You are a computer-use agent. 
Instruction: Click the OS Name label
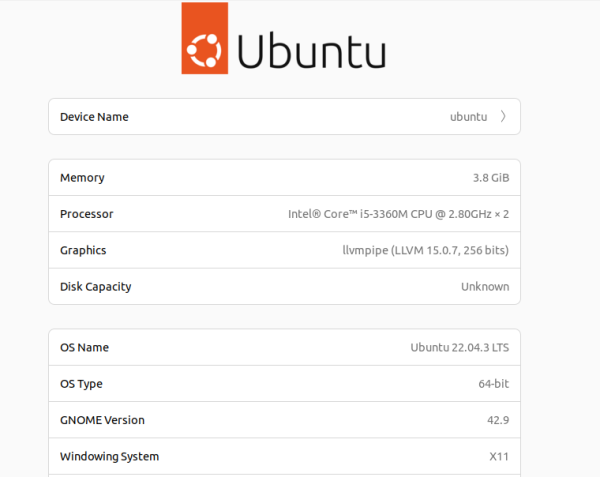[x=84, y=348]
